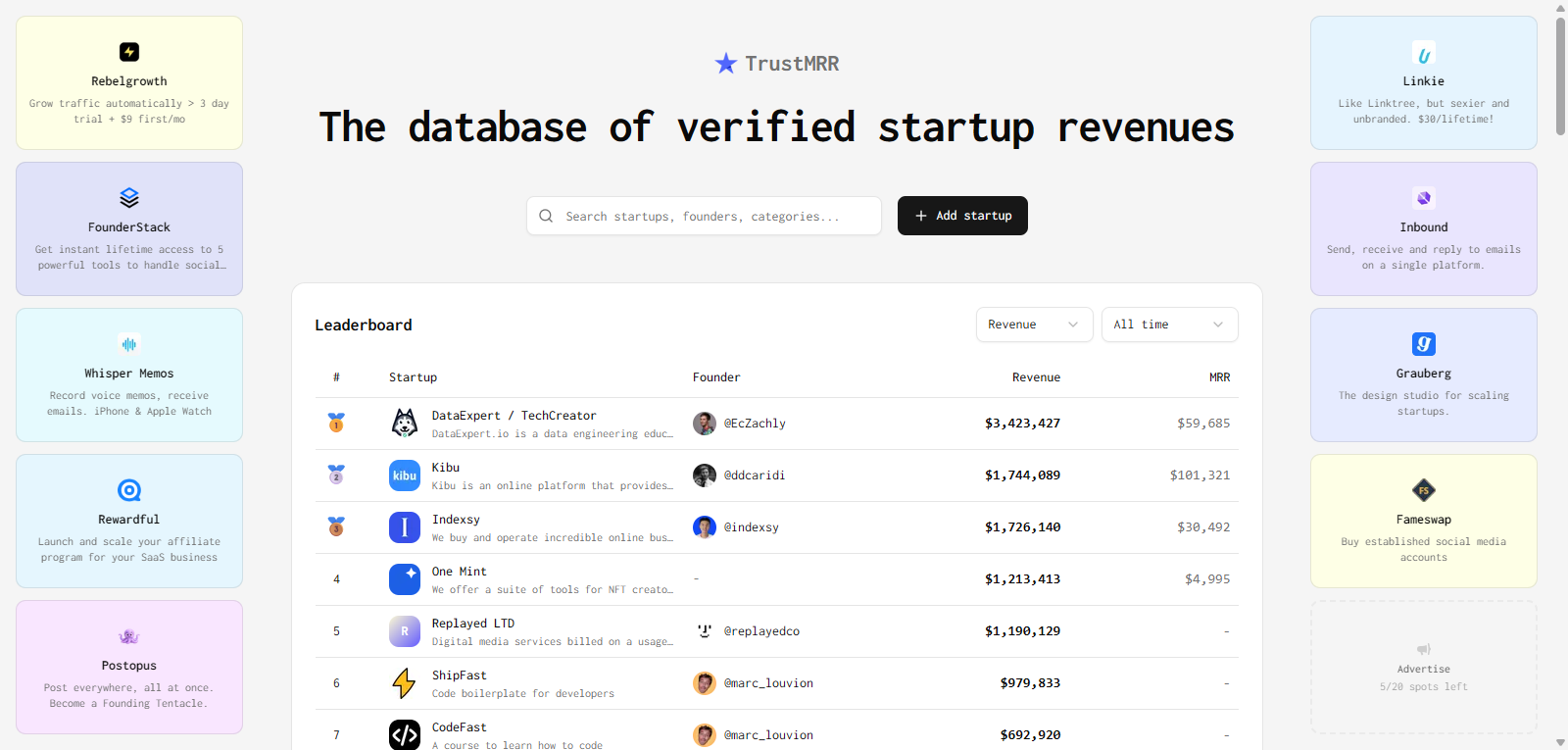1568x750 pixels.
Task: Click the Leaderboard heading
Action: [x=364, y=325]
